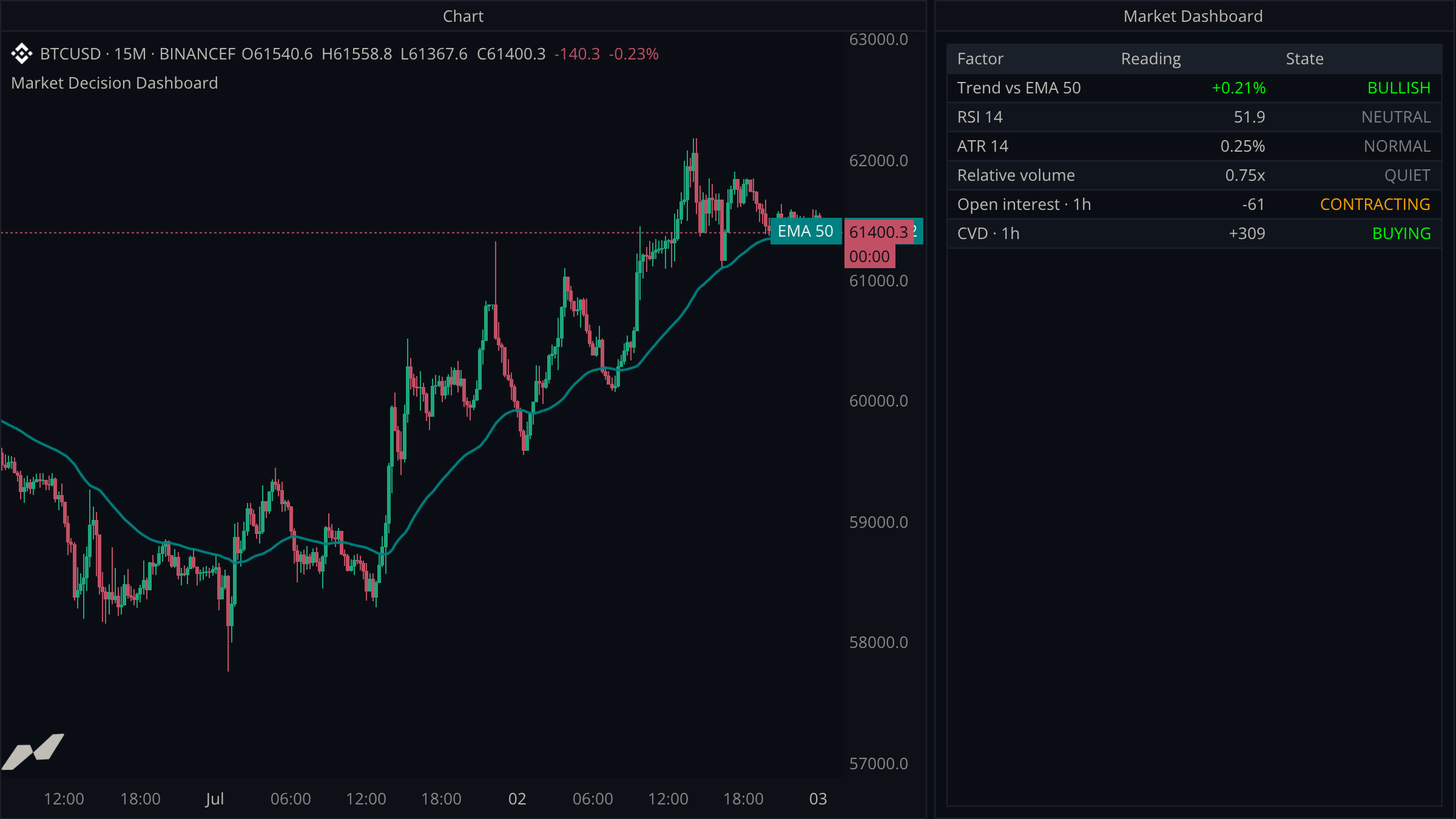This screenshot has height=819, width=1456.
Task: Click the -0.23% percent change value
Action: (634, 54)
